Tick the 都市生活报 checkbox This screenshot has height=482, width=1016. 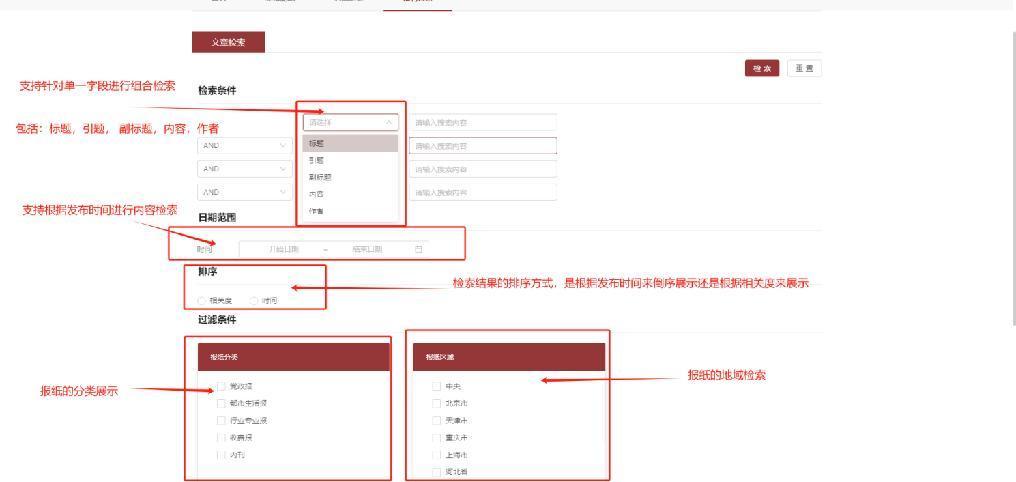[x=222, y=403]
